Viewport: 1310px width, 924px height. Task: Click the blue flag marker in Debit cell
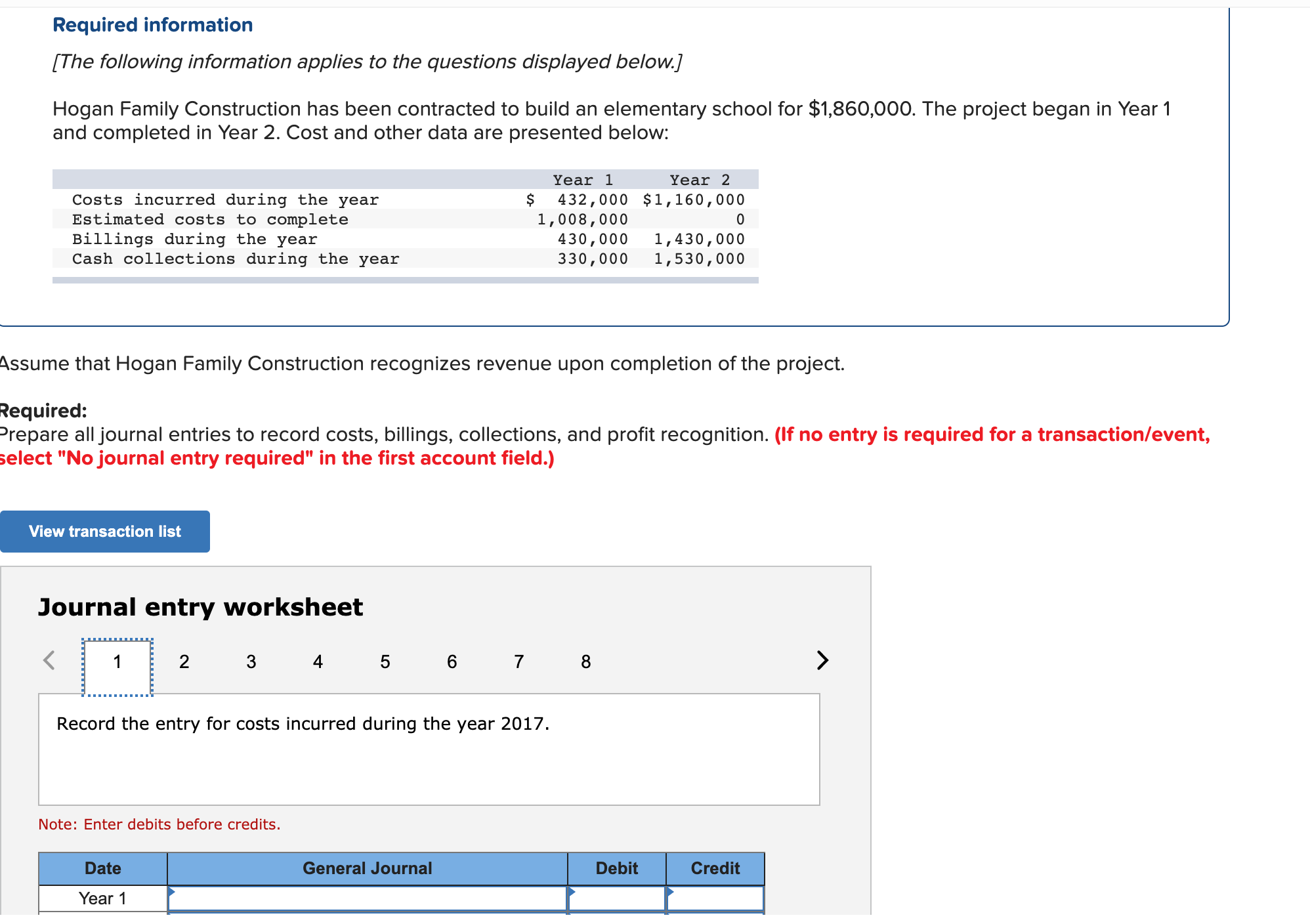(572, 893)
